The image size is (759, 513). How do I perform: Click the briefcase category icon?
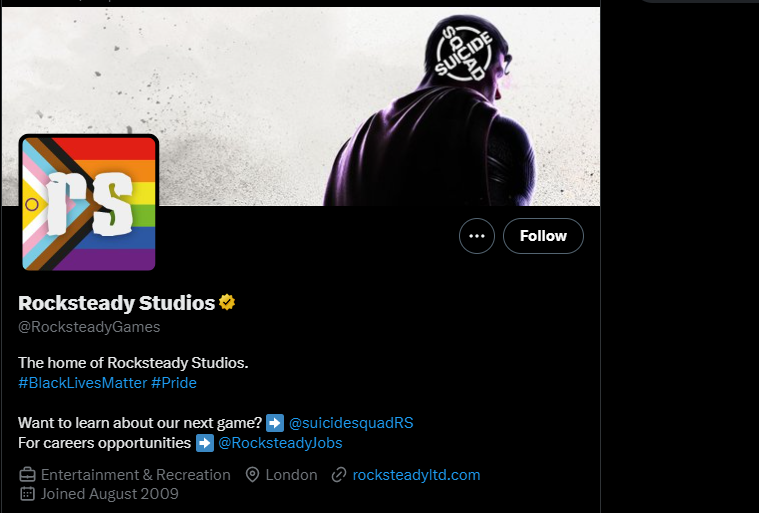click(x=28, y=474)
